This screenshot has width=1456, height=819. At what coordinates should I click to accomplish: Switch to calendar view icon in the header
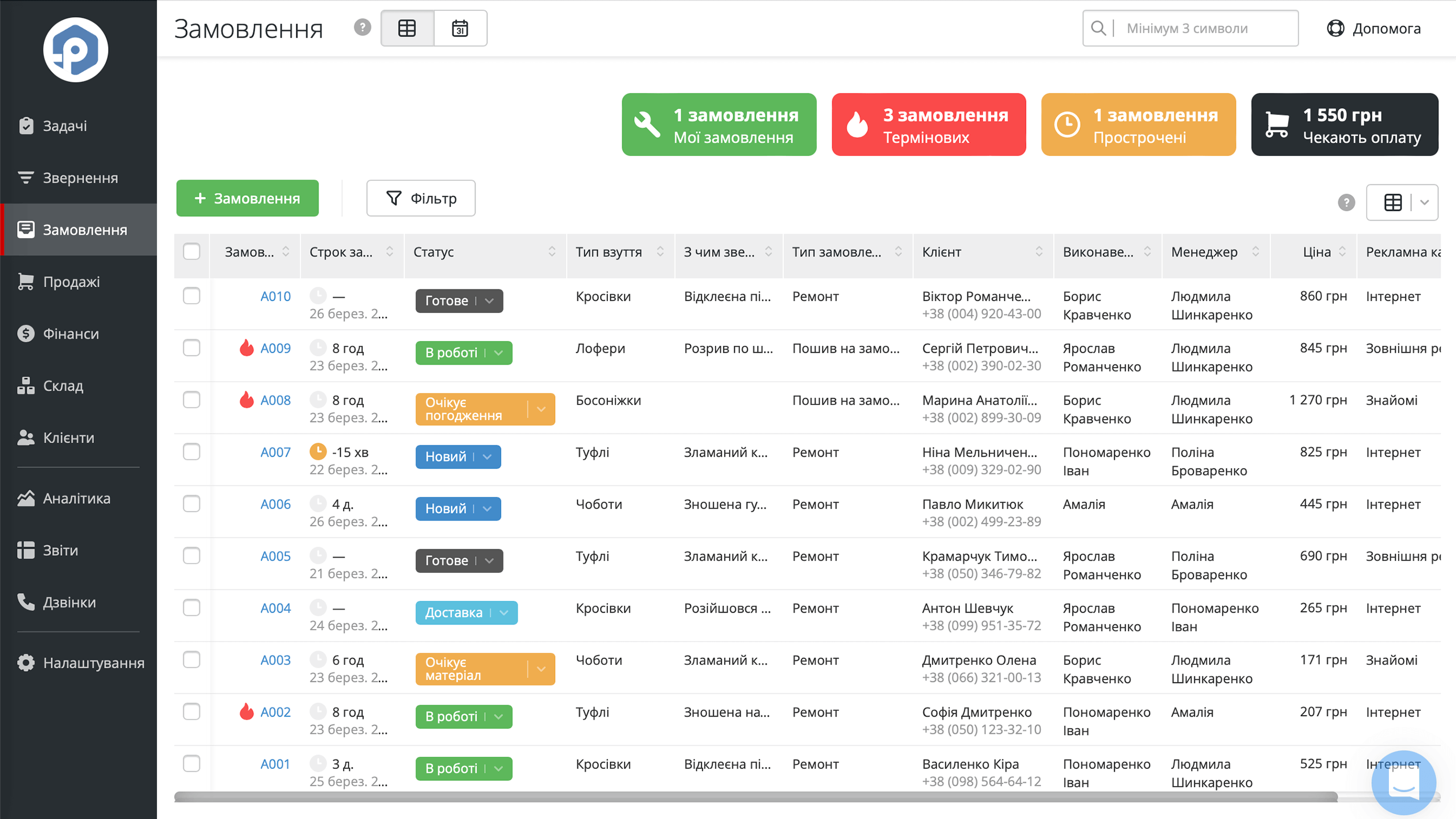tap(460, 28)
